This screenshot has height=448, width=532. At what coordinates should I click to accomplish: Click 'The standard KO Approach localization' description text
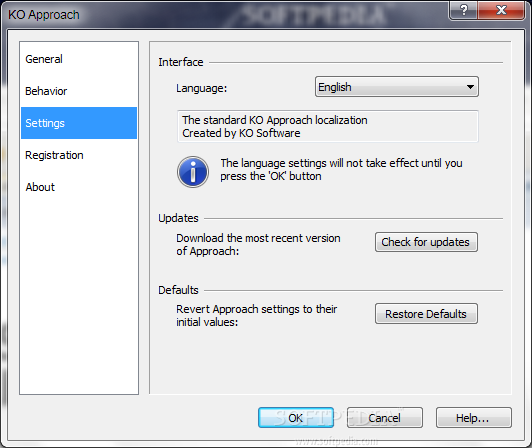point(275,120)
